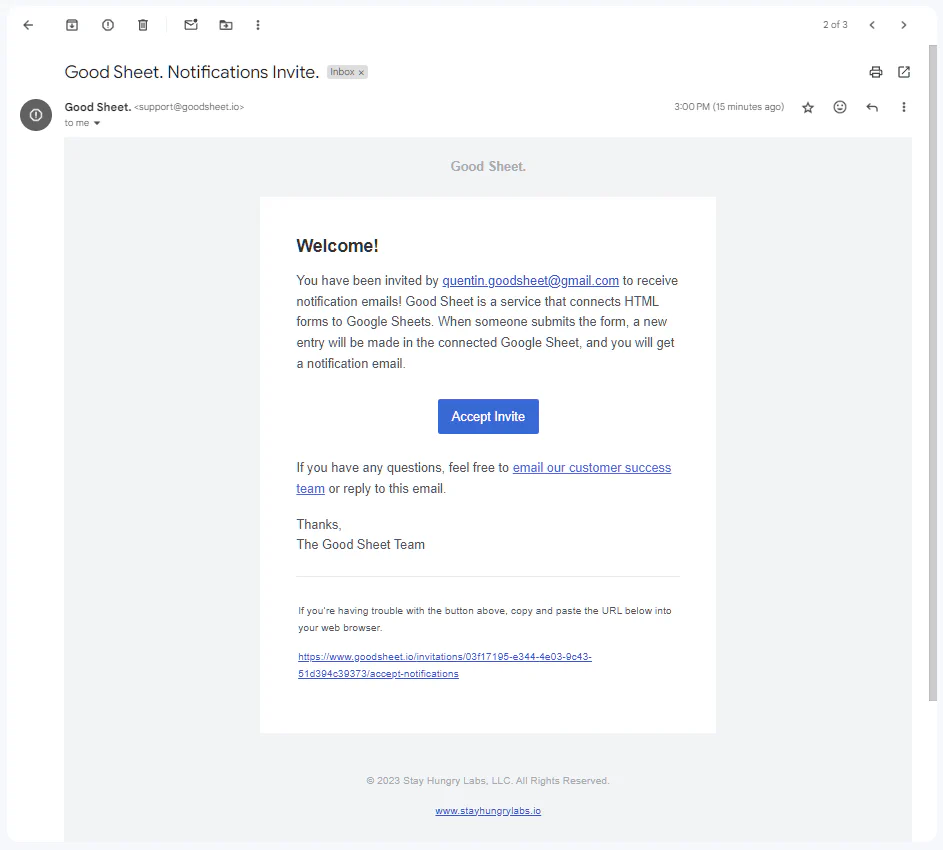Open quentin.goodsheet@gmail.com link
The image size is (943, 850).
point(530,280)
